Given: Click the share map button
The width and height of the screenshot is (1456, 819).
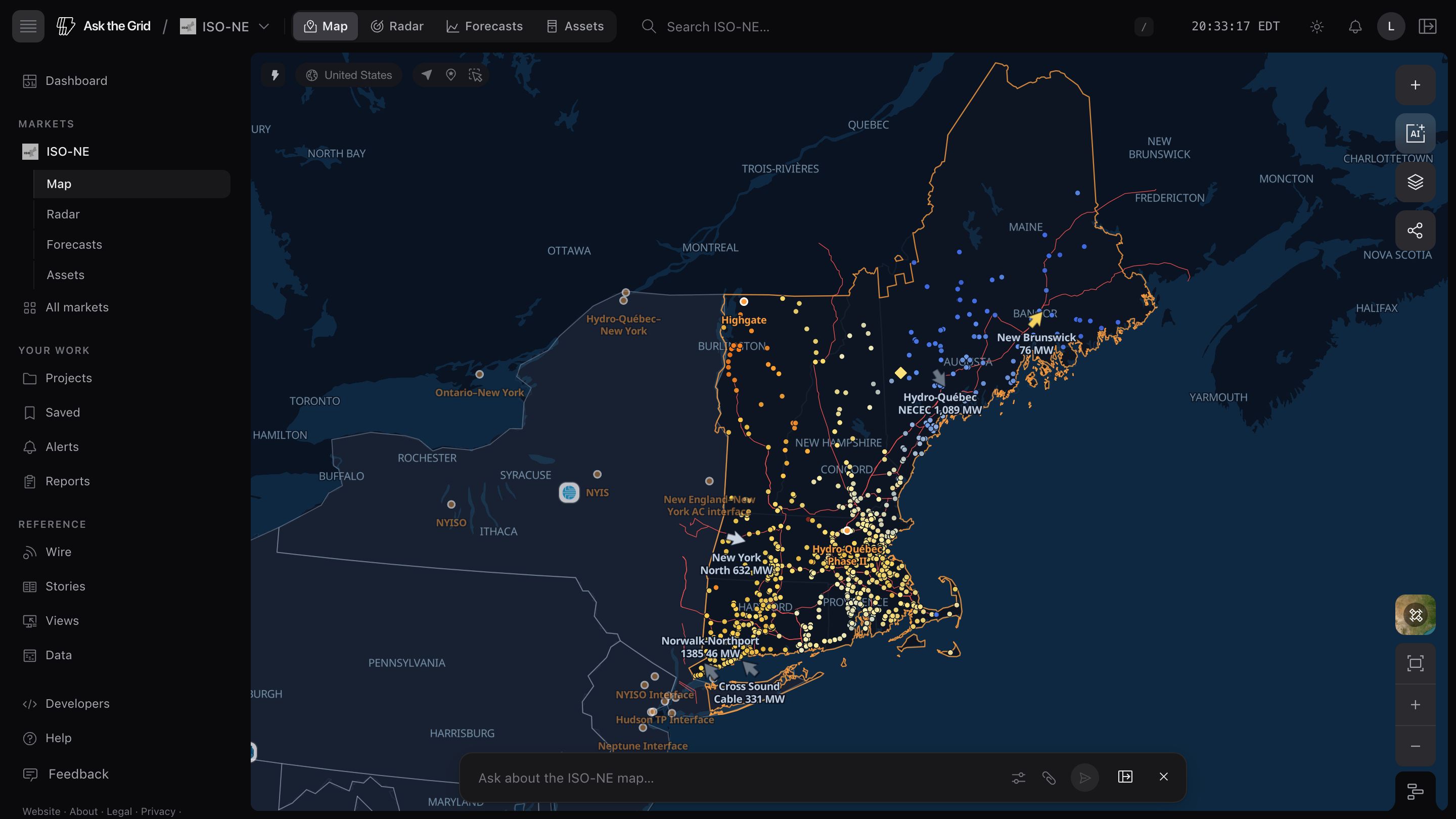Looking at the screenshot, I should (1416, 231).
